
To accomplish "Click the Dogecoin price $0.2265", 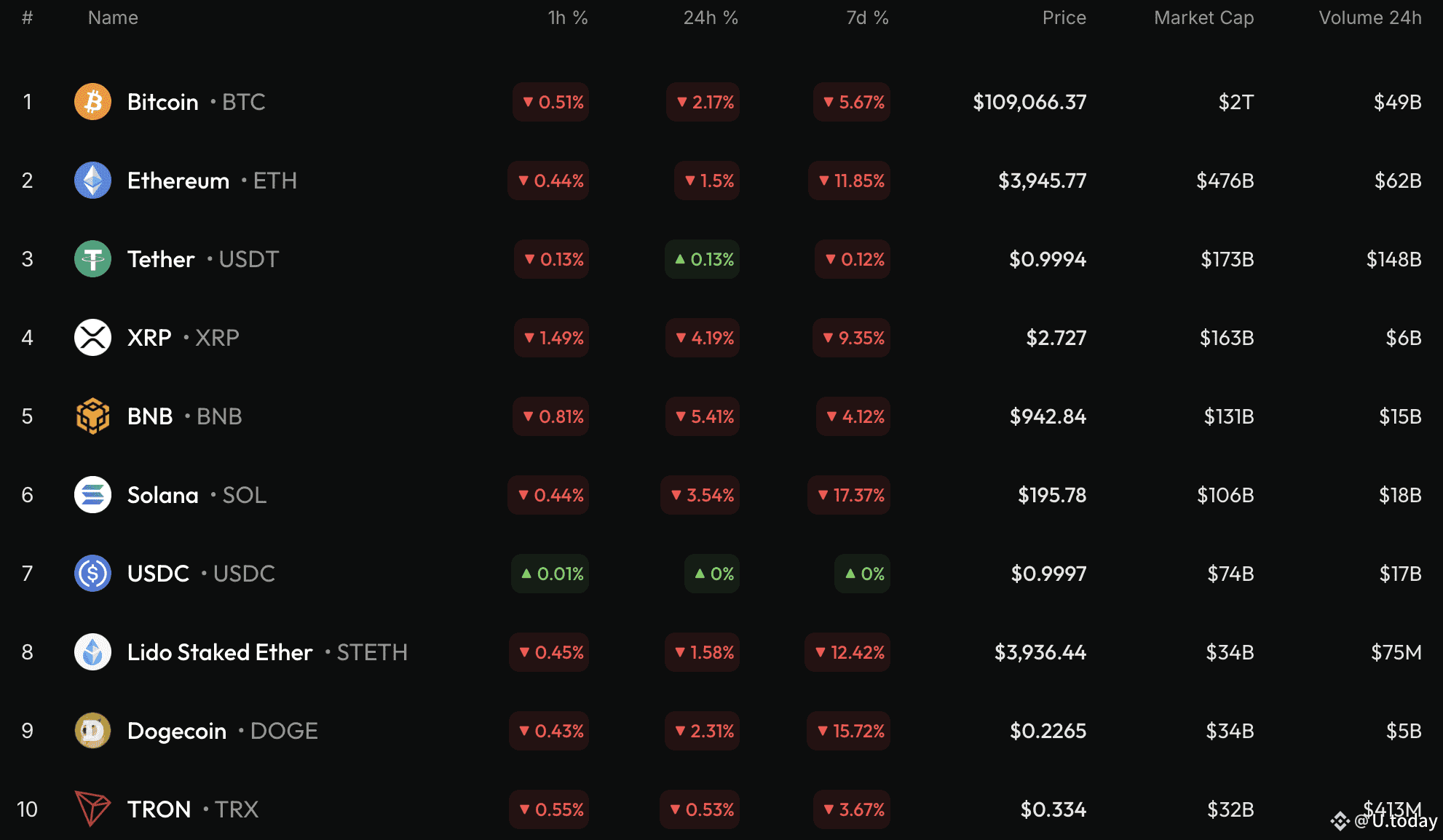I will point(1048,731).
